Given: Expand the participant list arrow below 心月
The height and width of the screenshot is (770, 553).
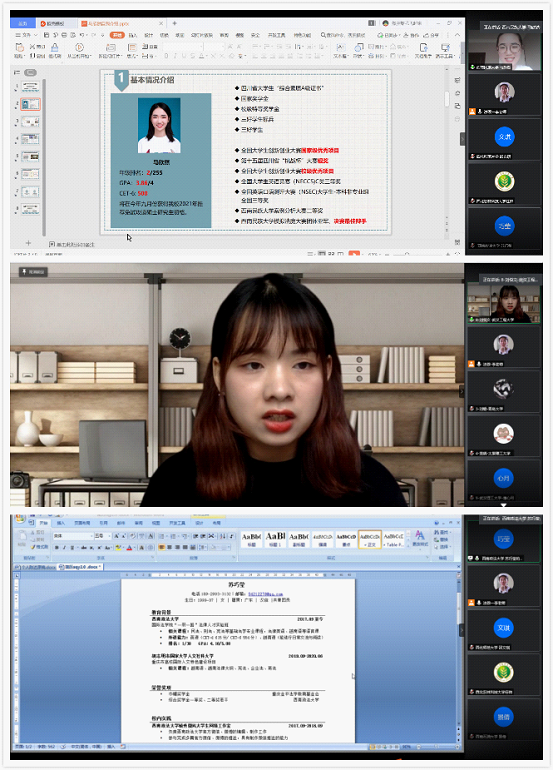Looking at the screenshot, I should pos(503,504).
